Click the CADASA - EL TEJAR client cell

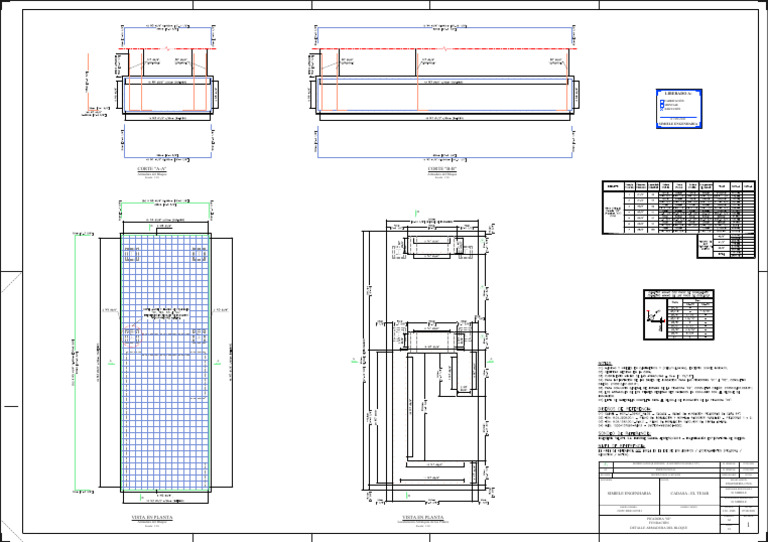tap(690, 494)
